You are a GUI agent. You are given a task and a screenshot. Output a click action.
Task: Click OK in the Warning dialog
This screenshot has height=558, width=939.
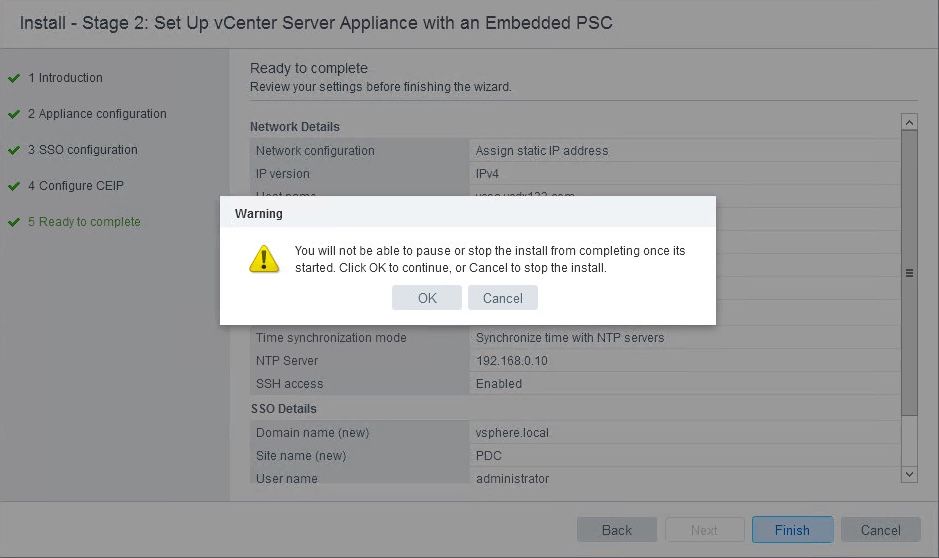pyautogui.click(x=427, y=298)
